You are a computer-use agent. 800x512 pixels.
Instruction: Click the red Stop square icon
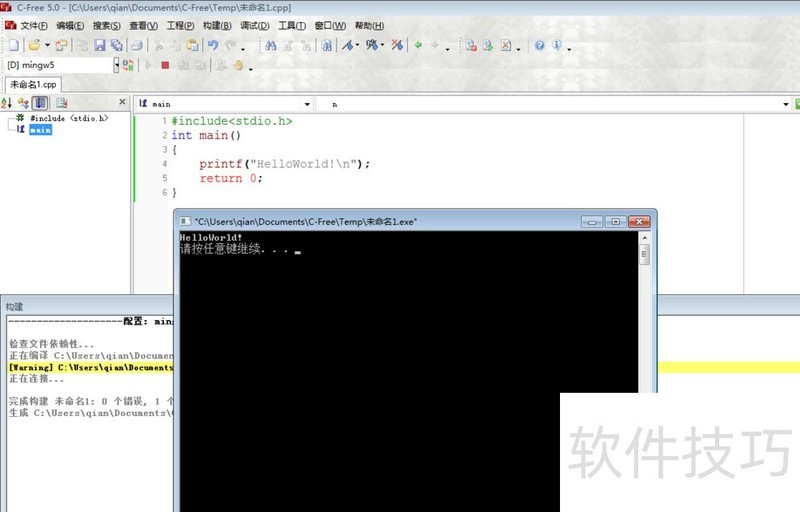tap(165, 65)
